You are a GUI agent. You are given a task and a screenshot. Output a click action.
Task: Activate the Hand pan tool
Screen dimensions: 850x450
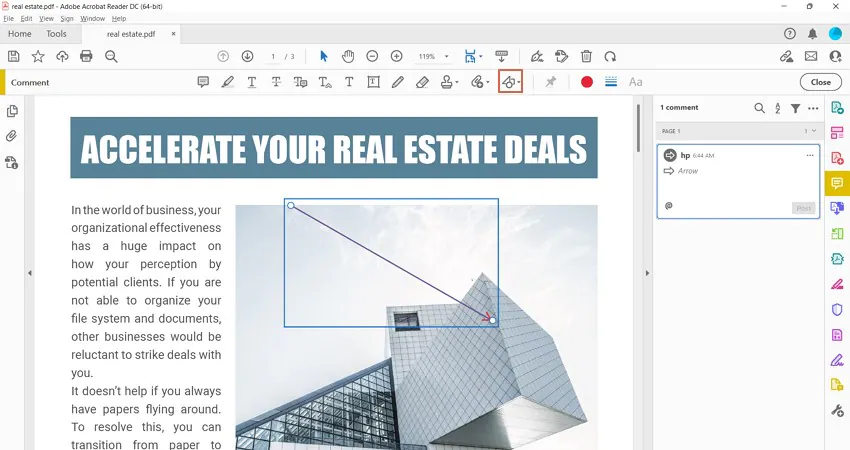coord(348,56)
